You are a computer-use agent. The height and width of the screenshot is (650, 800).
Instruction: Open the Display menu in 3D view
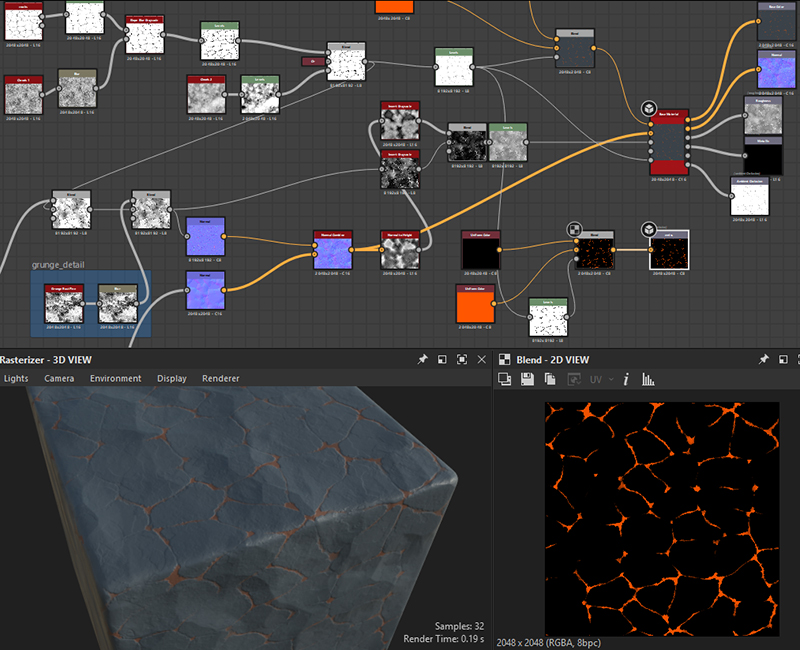(x=171, y=379)
